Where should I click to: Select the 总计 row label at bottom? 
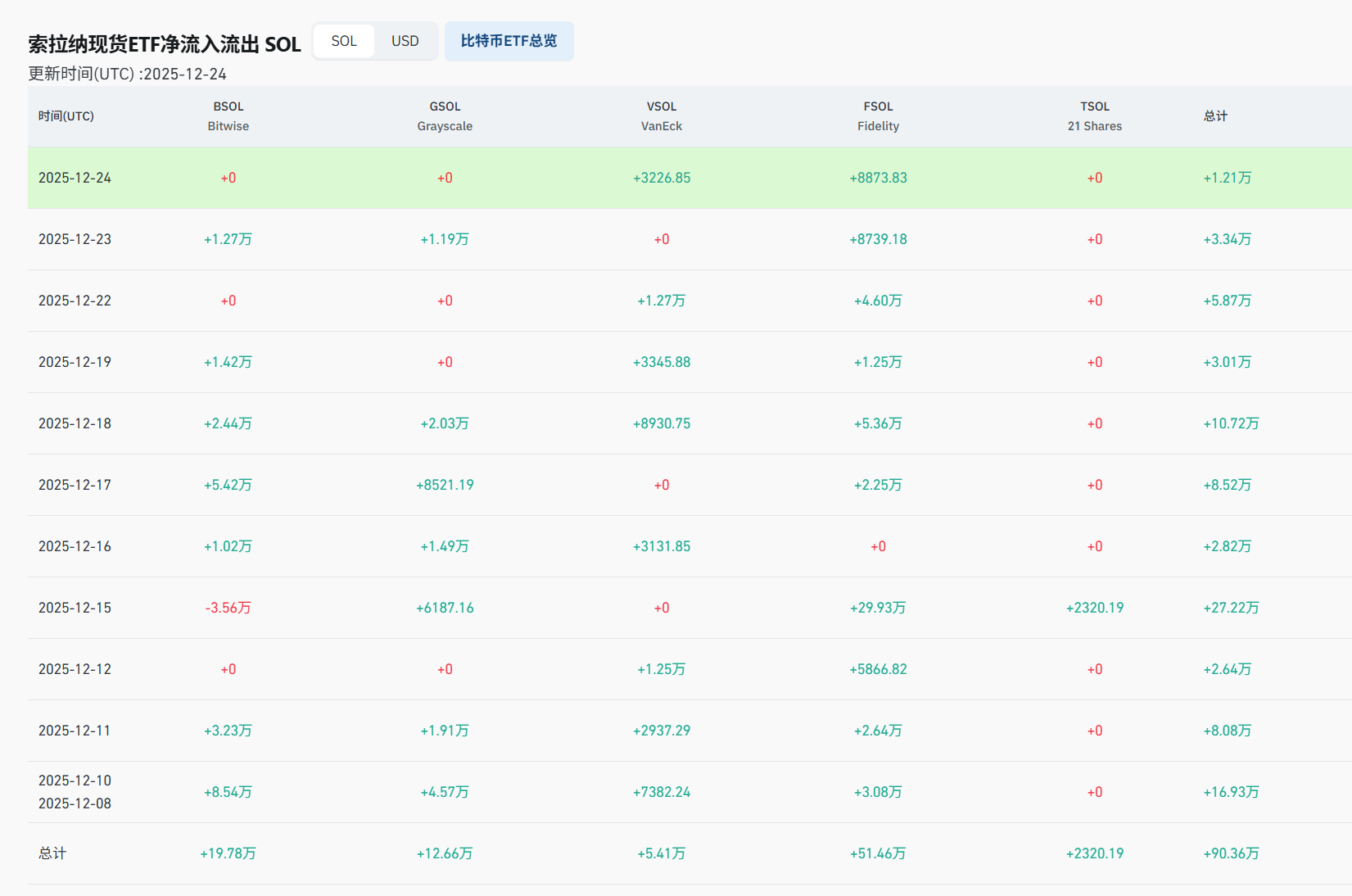click(x=52, y=853)
